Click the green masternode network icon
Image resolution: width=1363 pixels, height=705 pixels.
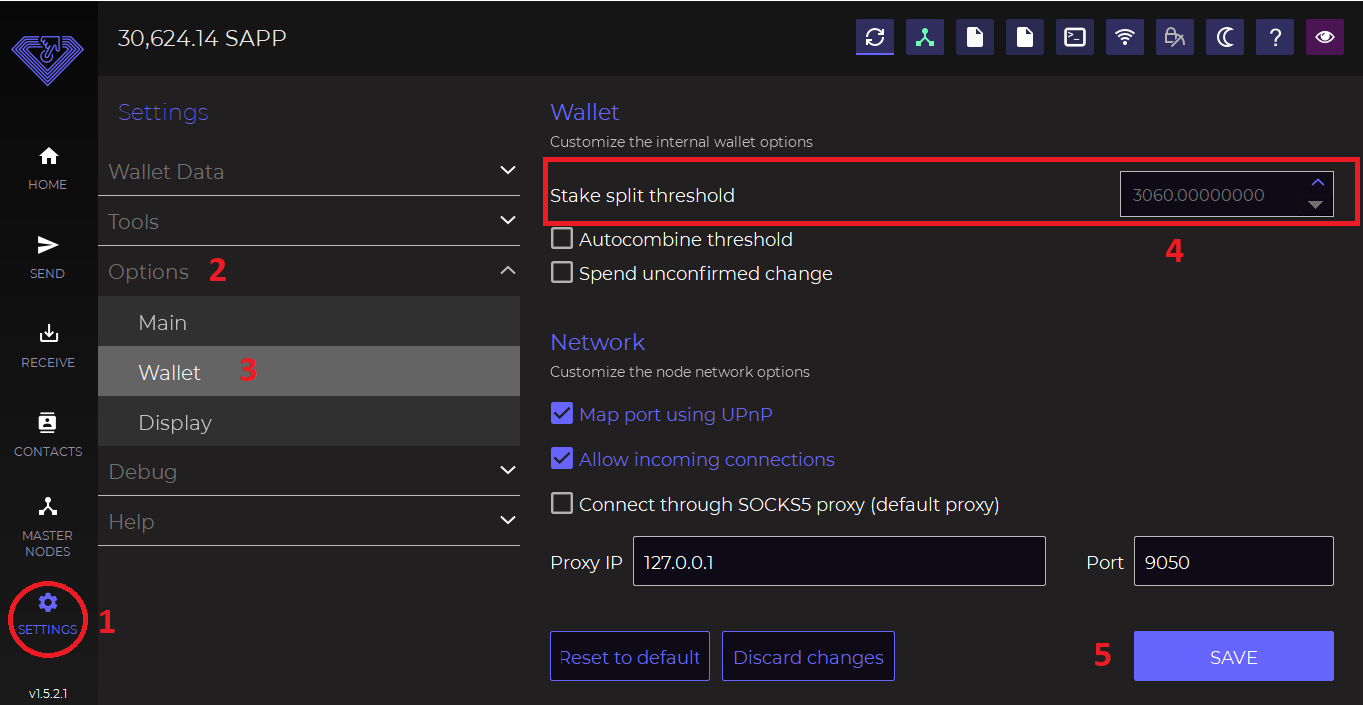(925, 38)
